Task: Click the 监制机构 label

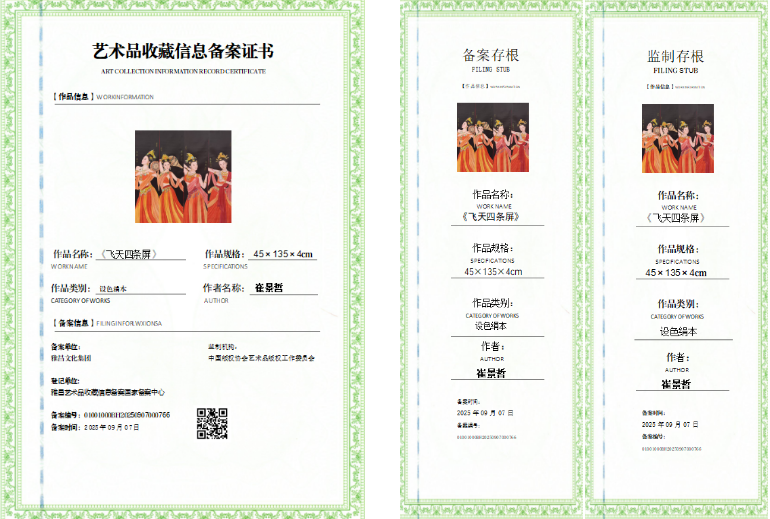Action: [x=222, y=347]
